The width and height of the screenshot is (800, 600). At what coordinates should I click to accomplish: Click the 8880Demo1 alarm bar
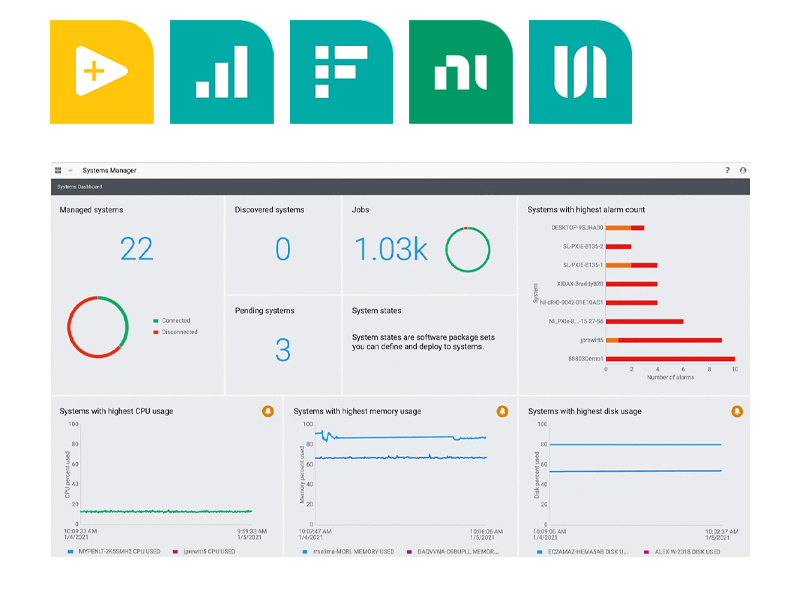670,359
